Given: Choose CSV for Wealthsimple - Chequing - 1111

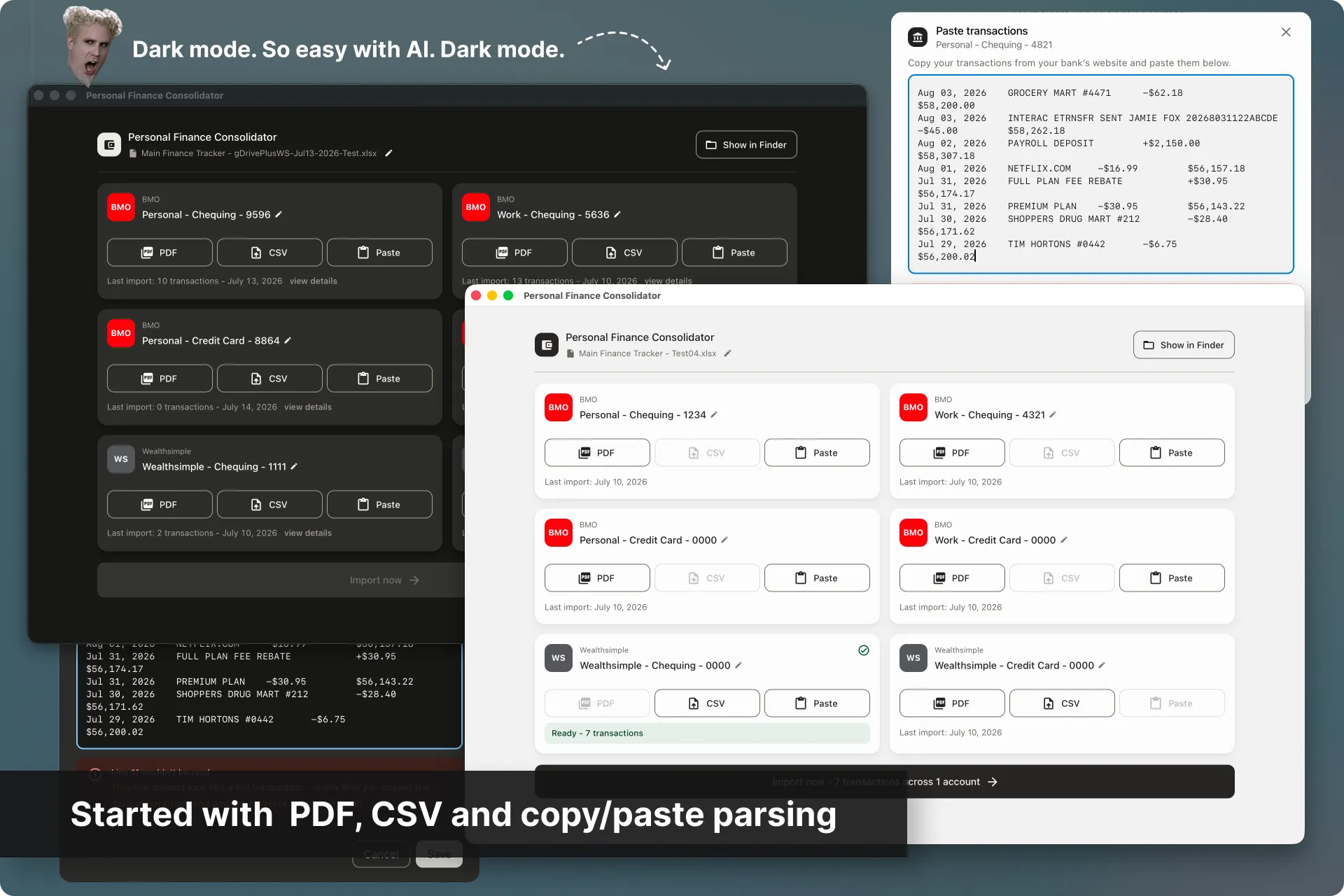Looking at the screenshot, I should (269, 505).
